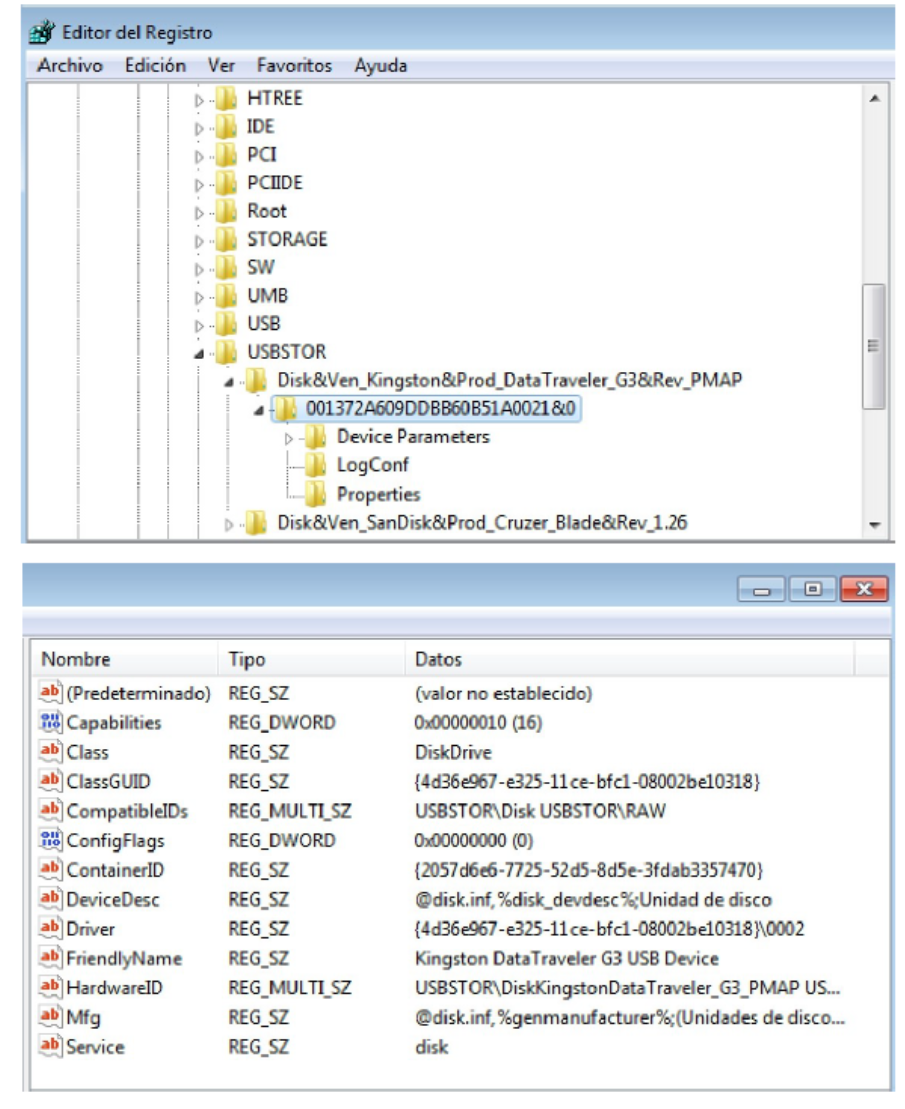Click the FriendlyName string value icon

tap(51, 957)
